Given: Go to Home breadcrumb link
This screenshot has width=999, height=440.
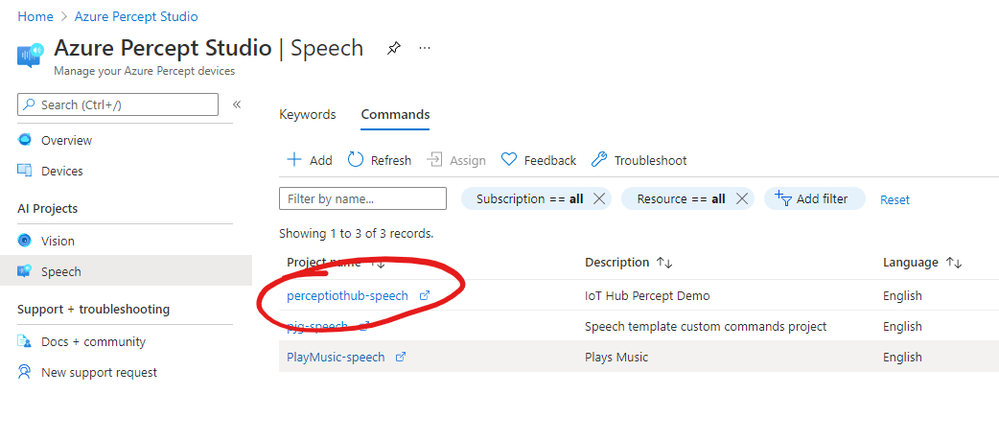Looking at the screenshot, I should pos(35,17).
